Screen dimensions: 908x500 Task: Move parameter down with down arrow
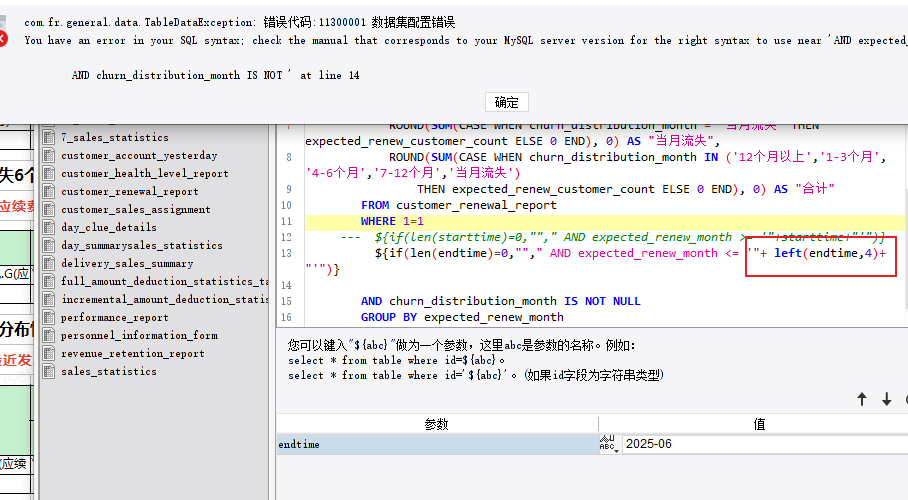pyautogui.click(x=887, y=399)
